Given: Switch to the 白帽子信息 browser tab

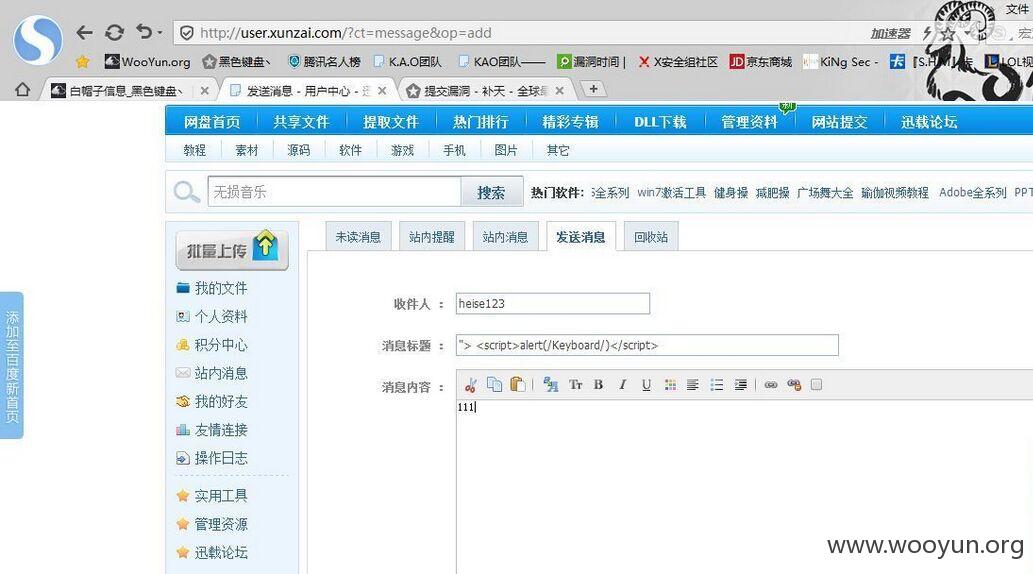Looking at the screenshot, I should [x=127, y=91].
